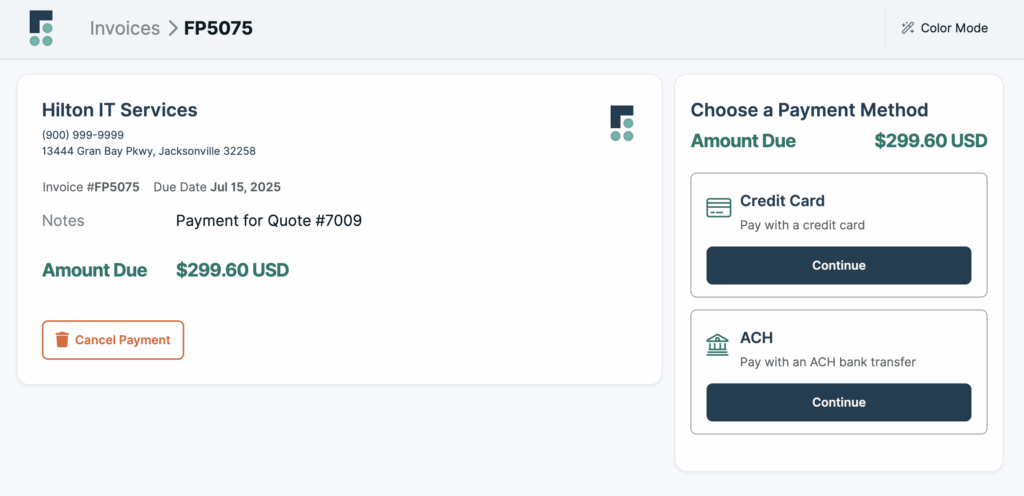Image resolution: width=1024 pixels, height=496 pixels.
Task: Click the phone number (900) 999-9999
Action: (83, 135)
